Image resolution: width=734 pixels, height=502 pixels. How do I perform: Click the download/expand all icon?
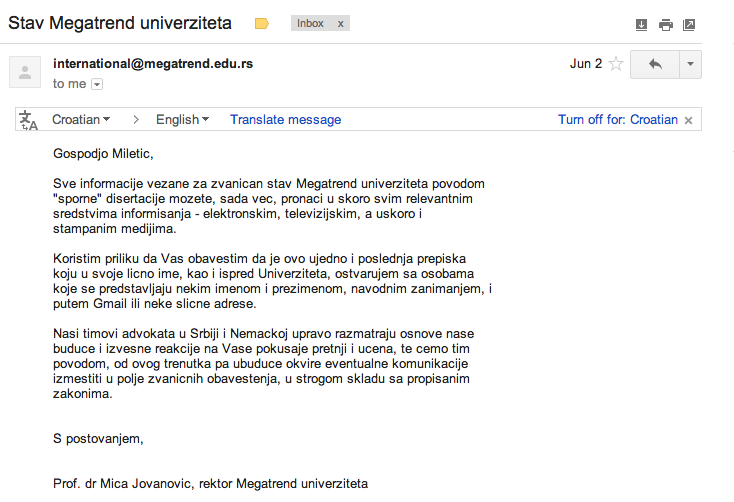coord(642,25)
